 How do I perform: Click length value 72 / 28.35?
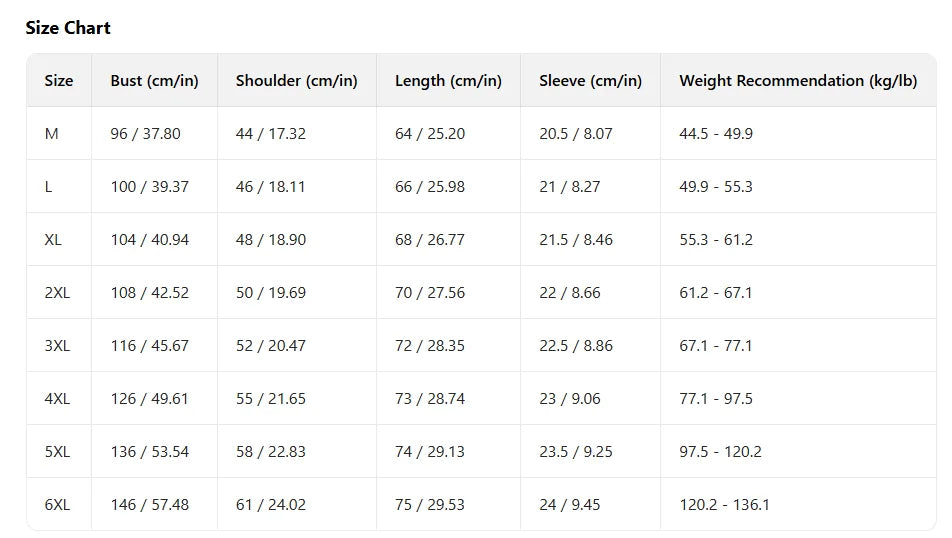point(430,346)
